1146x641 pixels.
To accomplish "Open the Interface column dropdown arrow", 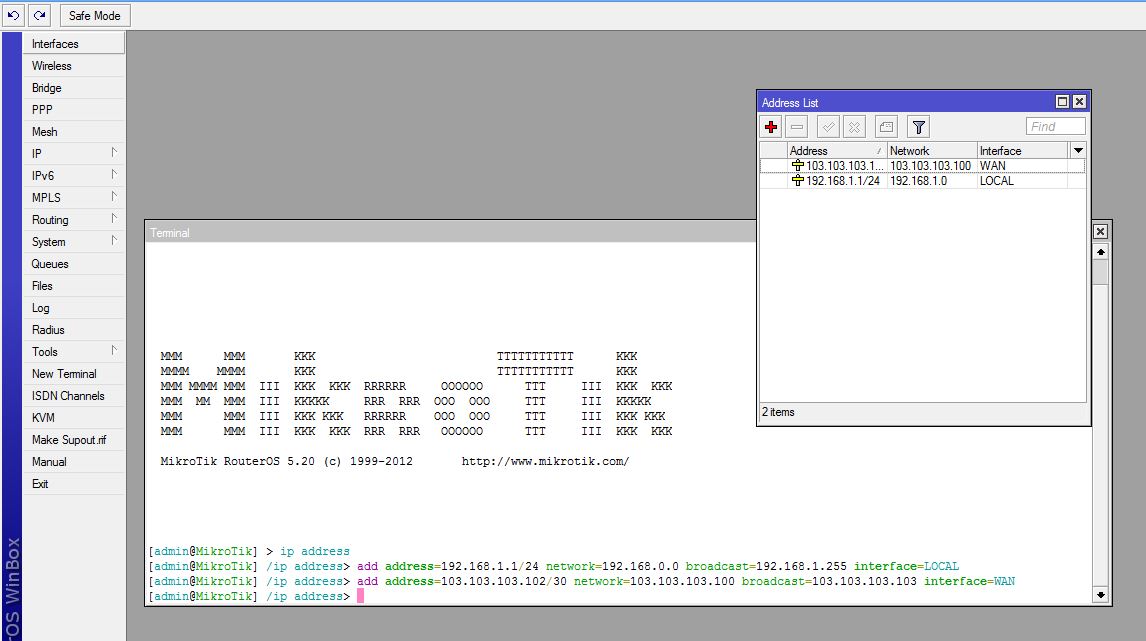I will (x=1077, y=150).
